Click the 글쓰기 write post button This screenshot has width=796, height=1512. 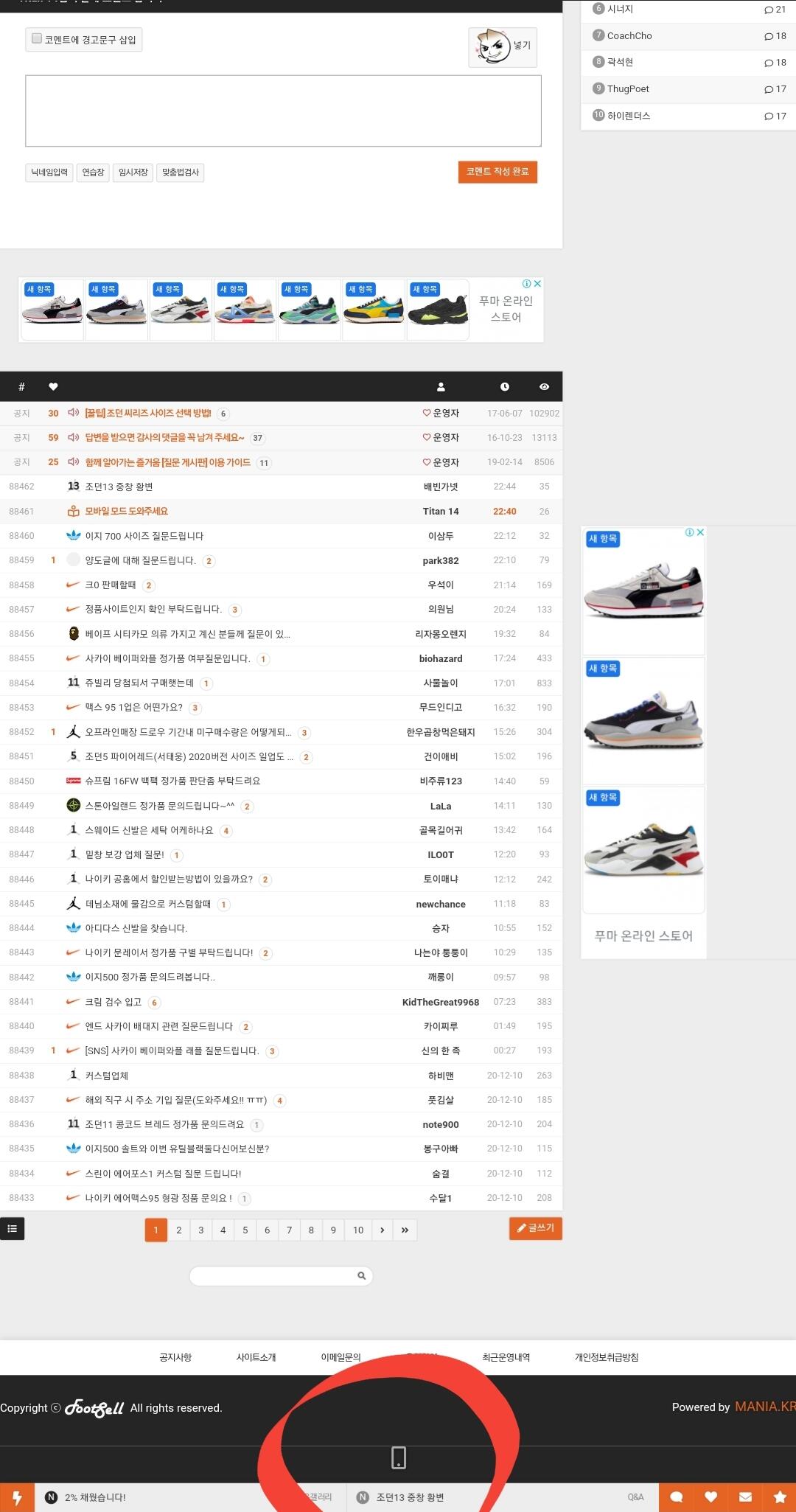pyautogui.click(x=536, y=1228)
